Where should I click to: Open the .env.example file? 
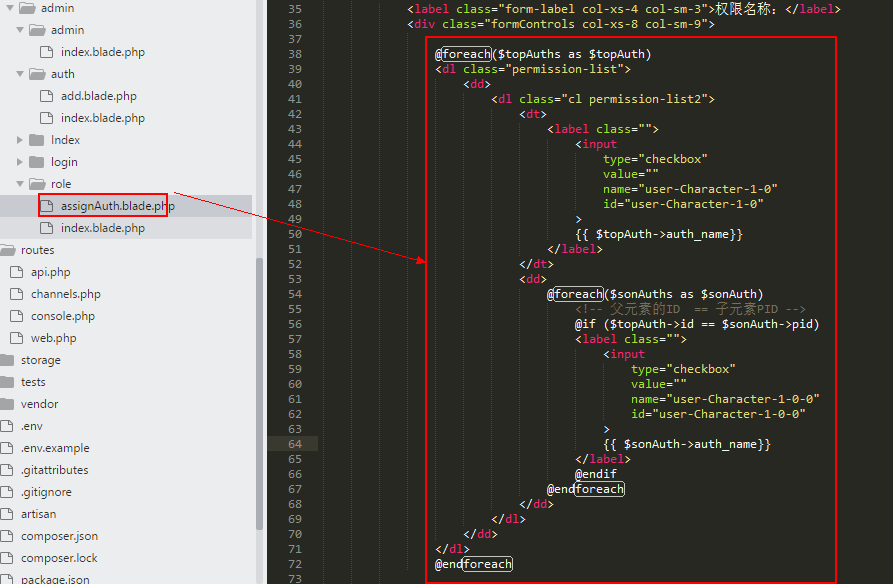pyautogui.click(x=55, y=448)
